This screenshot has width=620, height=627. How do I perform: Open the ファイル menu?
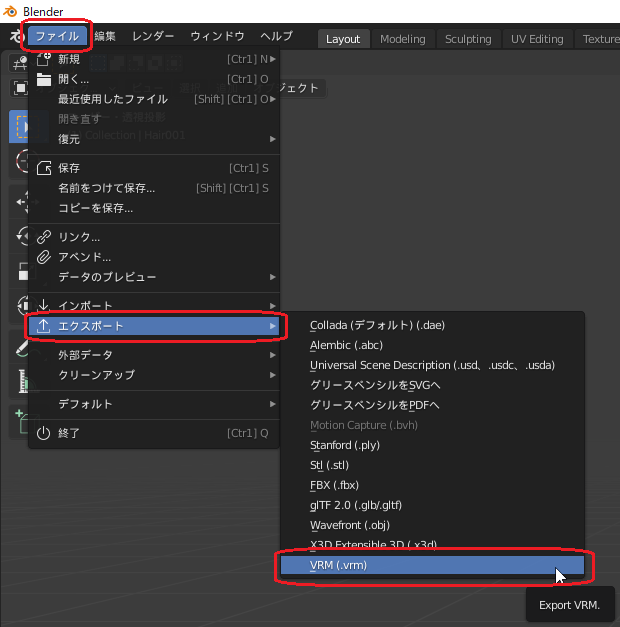[x=57, y=36]
